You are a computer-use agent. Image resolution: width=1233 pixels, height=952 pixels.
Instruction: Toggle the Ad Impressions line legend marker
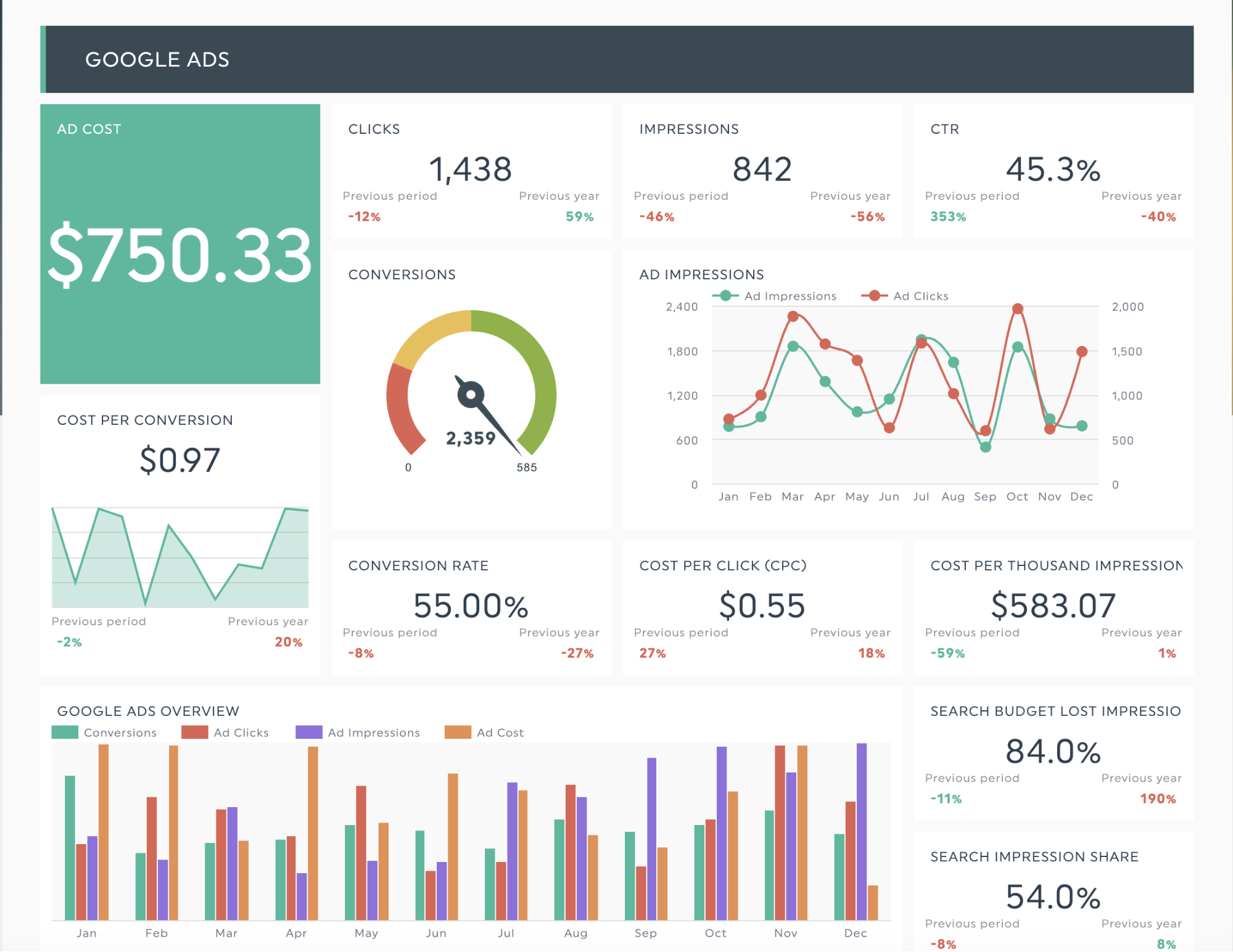click(726, 296)
